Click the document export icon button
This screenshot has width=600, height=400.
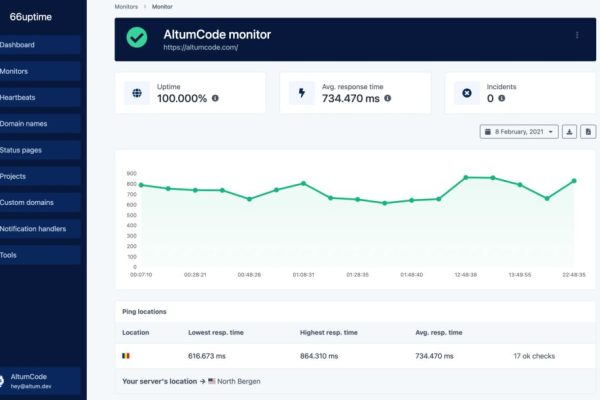point(588,132)
